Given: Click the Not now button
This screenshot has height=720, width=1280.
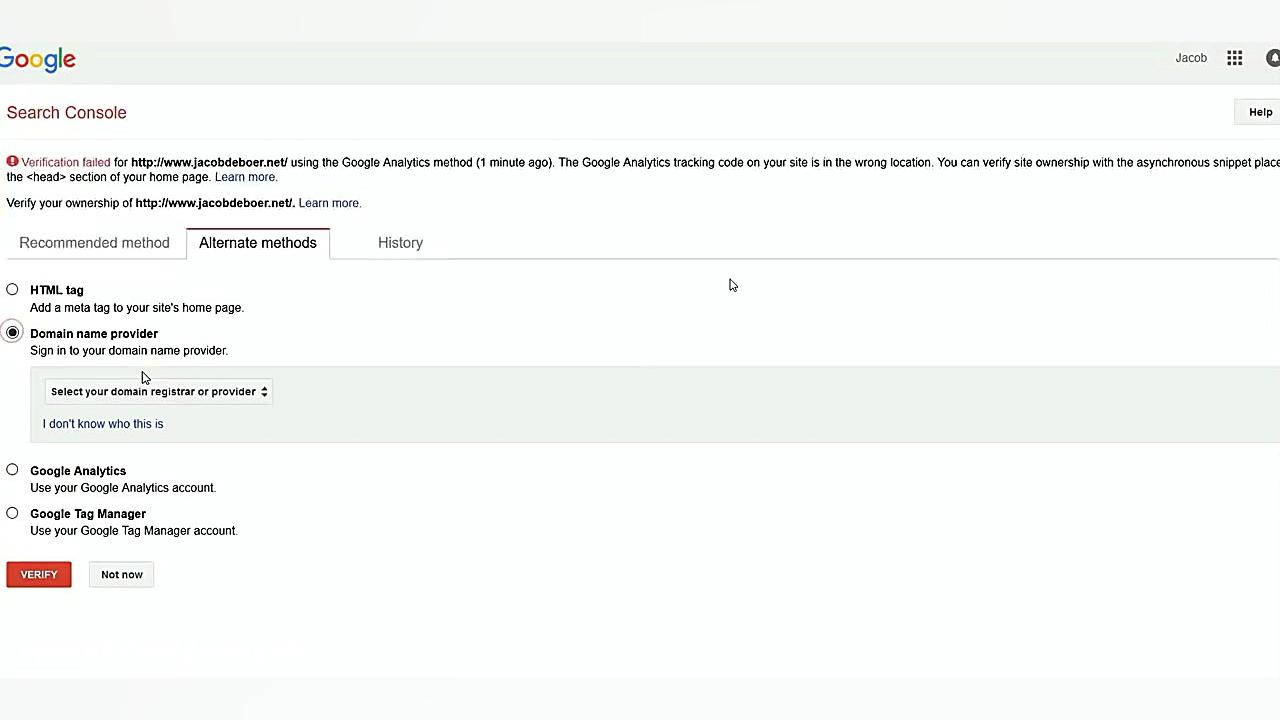Looking at the screenshot, I should (122, 575).
